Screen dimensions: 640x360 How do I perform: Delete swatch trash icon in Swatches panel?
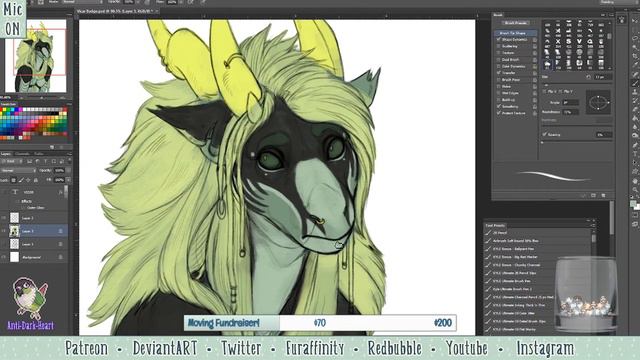61,147
